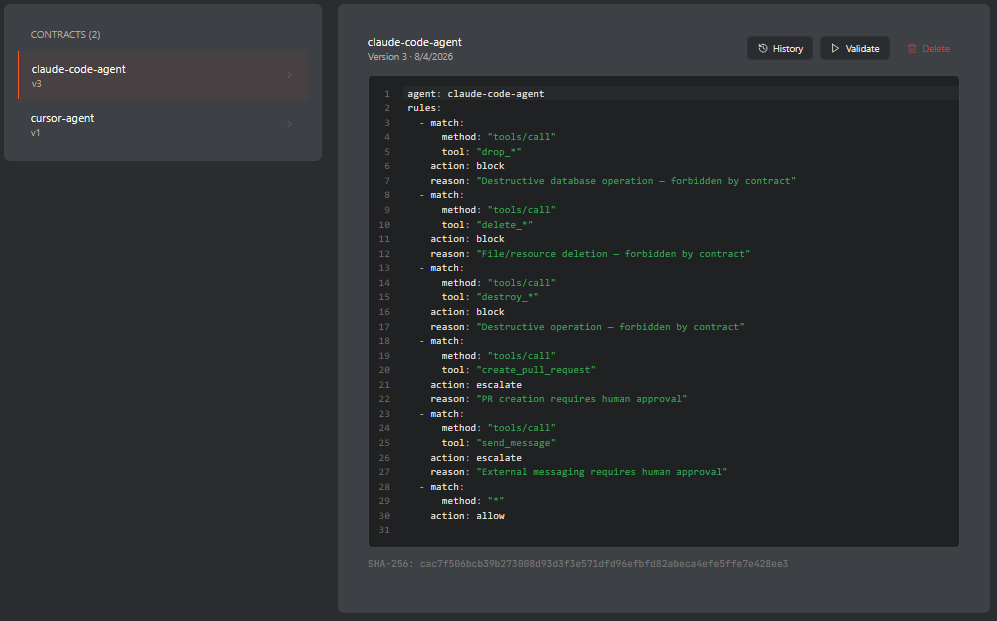Click the History button
The width and height of the screenshot is (997, 621).
pos(780,48)
